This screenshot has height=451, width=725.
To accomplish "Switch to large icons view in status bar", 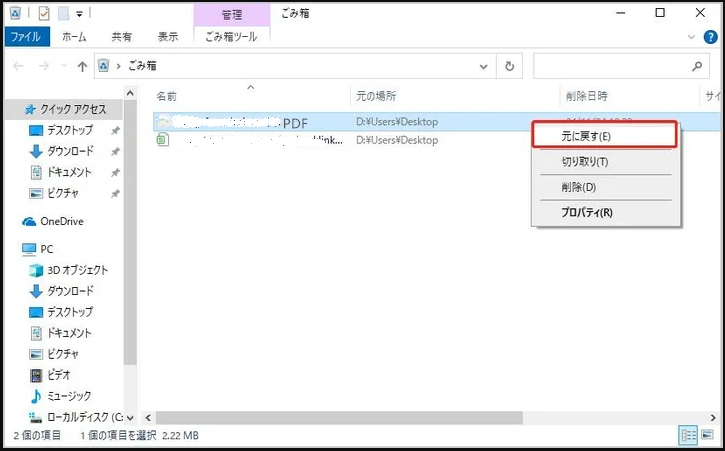I will click(707, 435).
